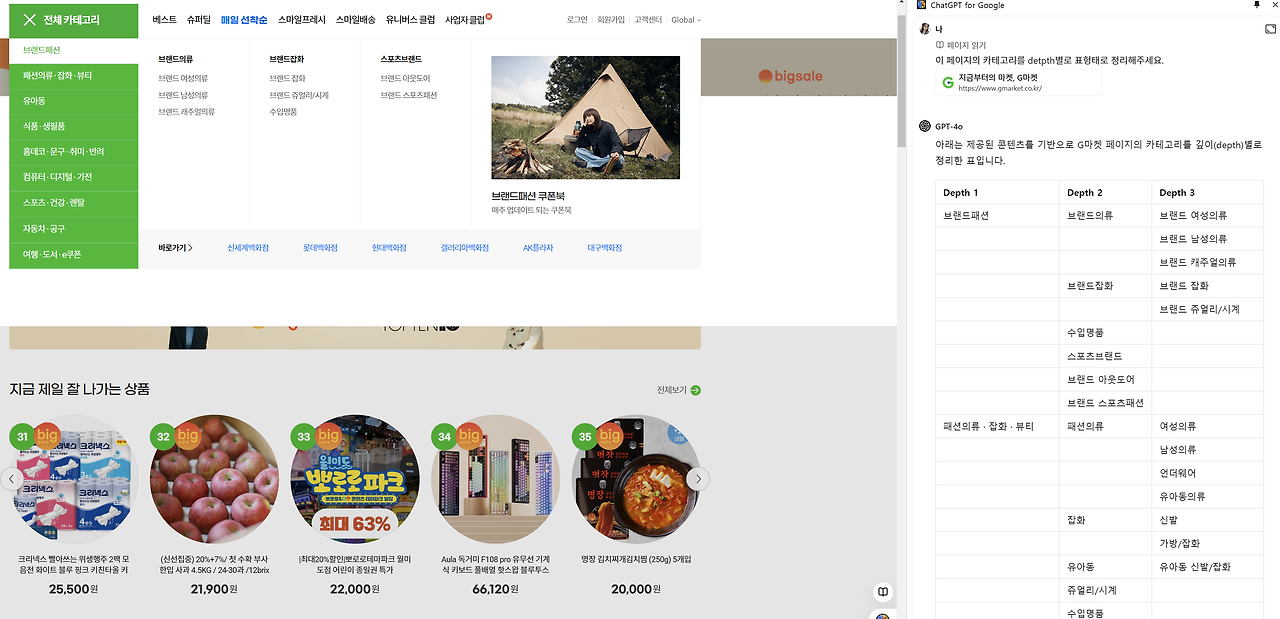Open 브랜드 쥬얼리/시계 subcategory

(x=299, y=95)
